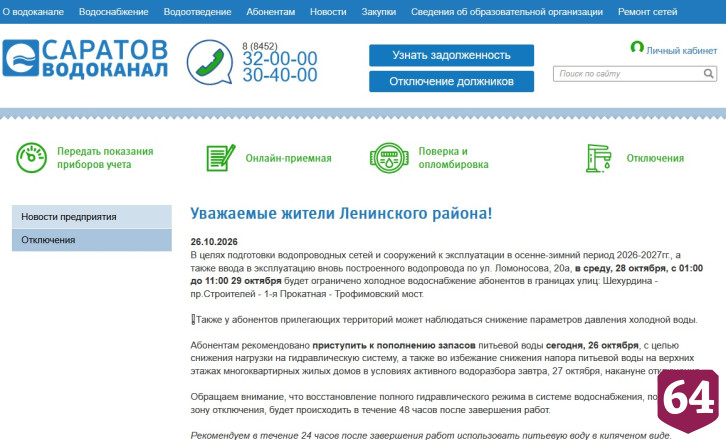
Task: Open the Водоснабжение menu
Action: 113,12
